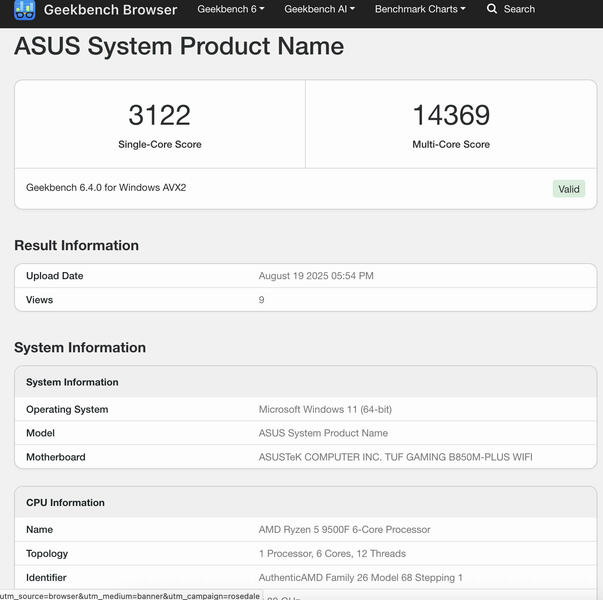The height and width of the screenshot is (600, 603).
Task: Click the Multi-Core Score label
Action: [451, 144]
